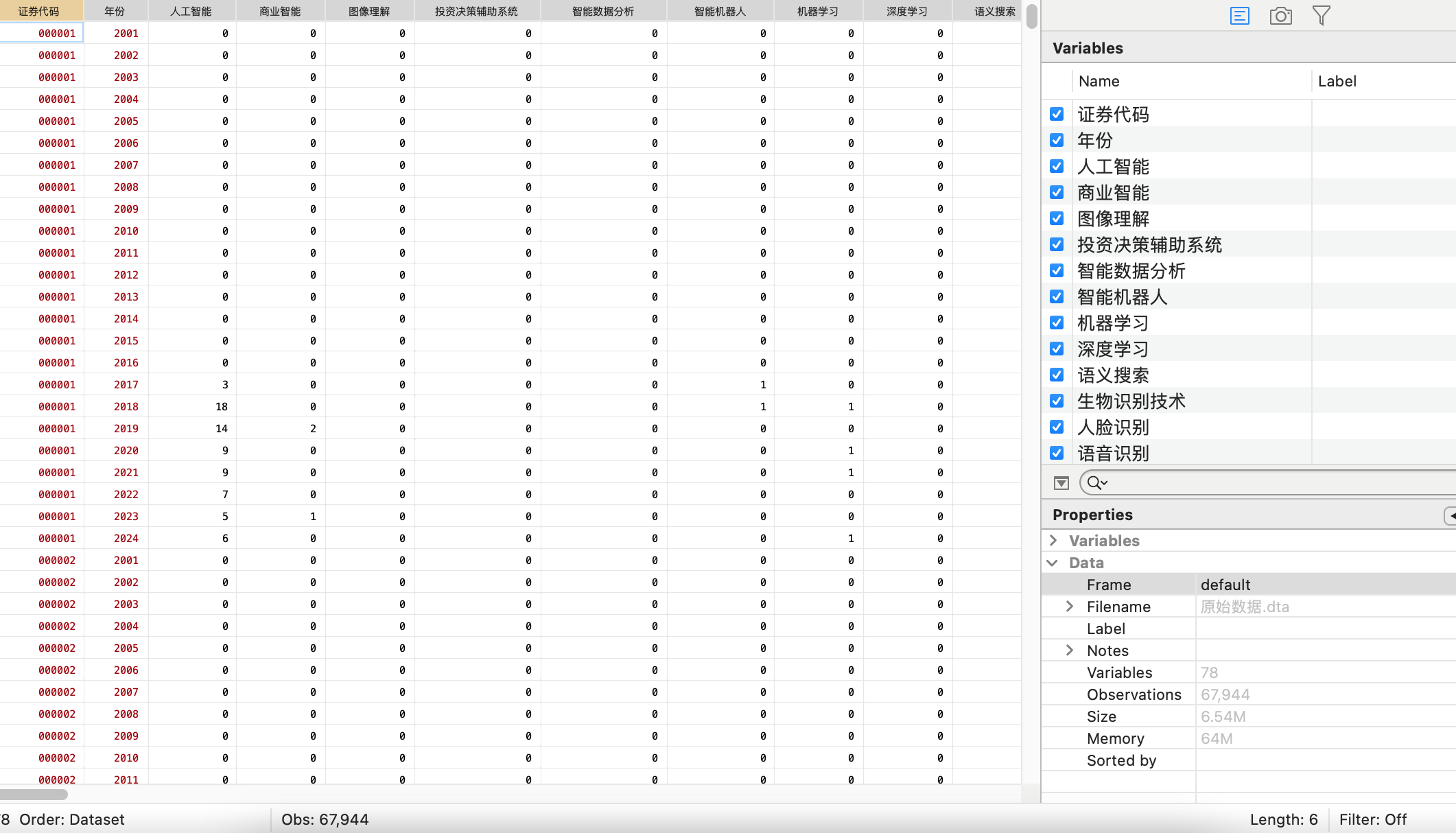Expand the Filename property row
The width and height of the screenshot is (1456, 833).
point(1070,607)
